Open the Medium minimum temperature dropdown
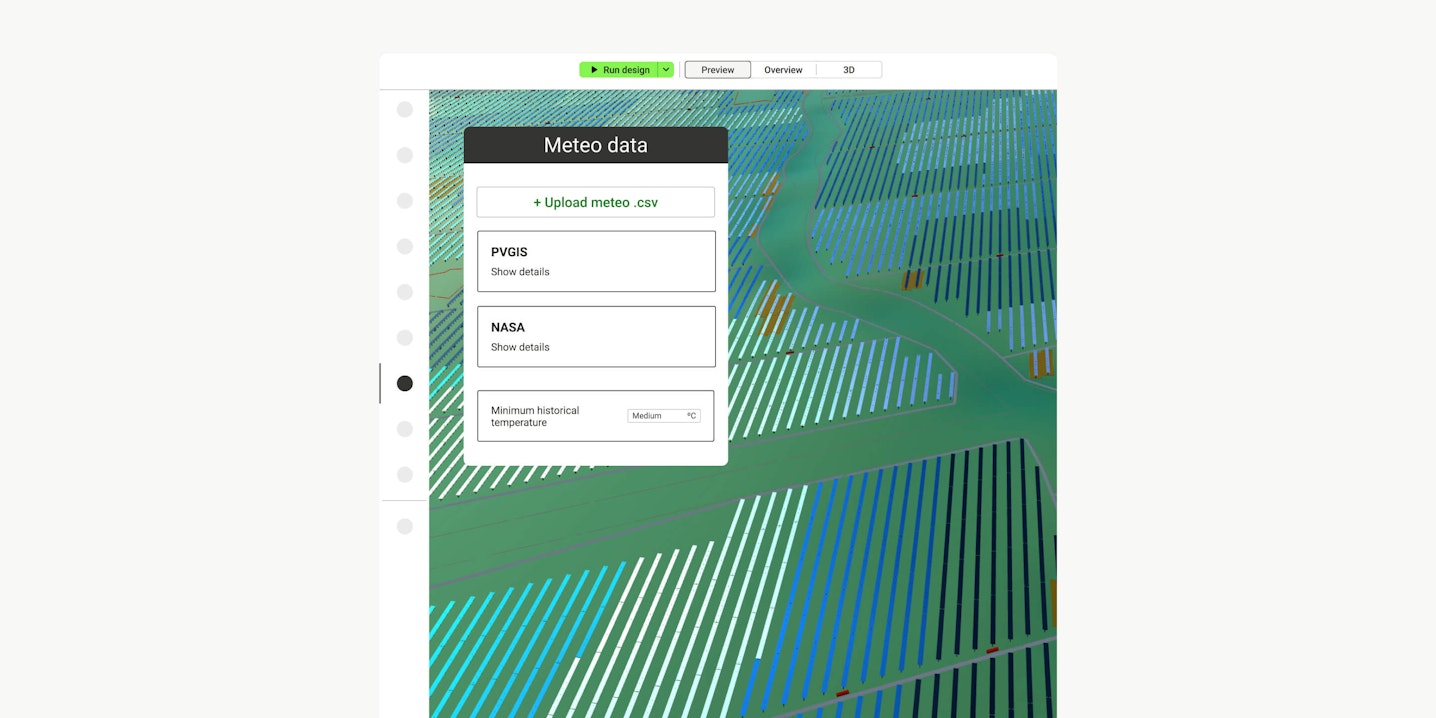1436x718 pixels. (x=663, y=416)
